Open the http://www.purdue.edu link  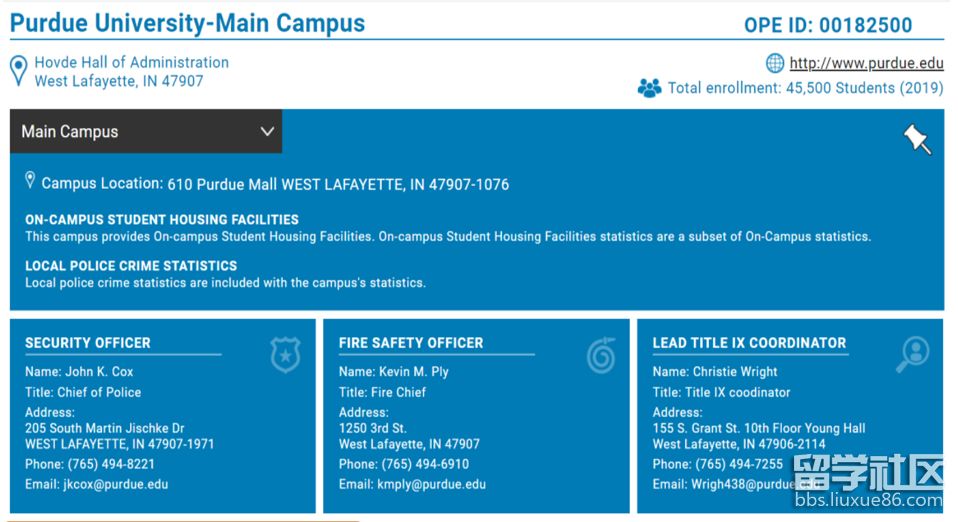click(866, 64)
